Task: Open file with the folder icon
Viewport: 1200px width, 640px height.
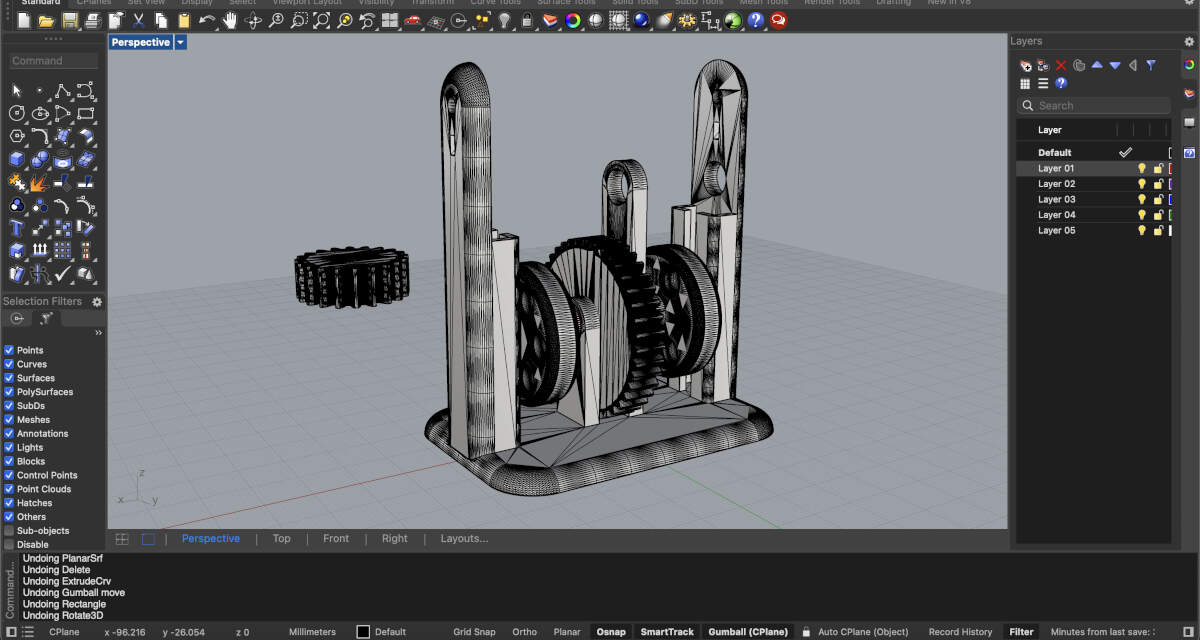Action: pos(46,20)
